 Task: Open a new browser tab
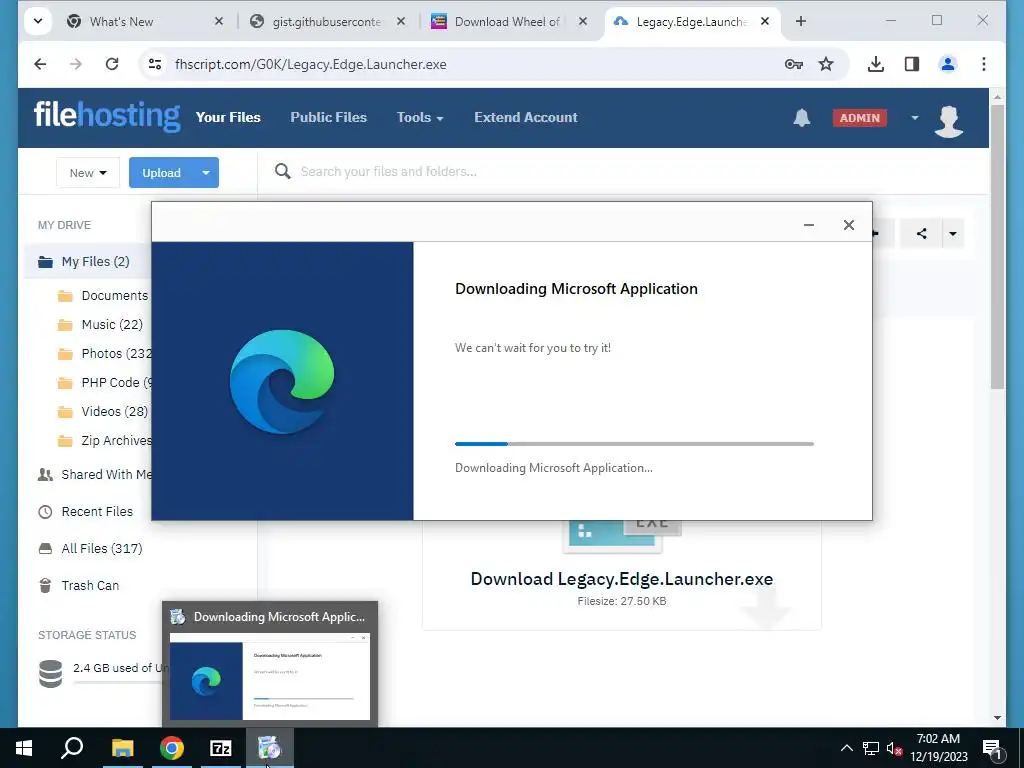pyautogui.click(x=801, y=21)
